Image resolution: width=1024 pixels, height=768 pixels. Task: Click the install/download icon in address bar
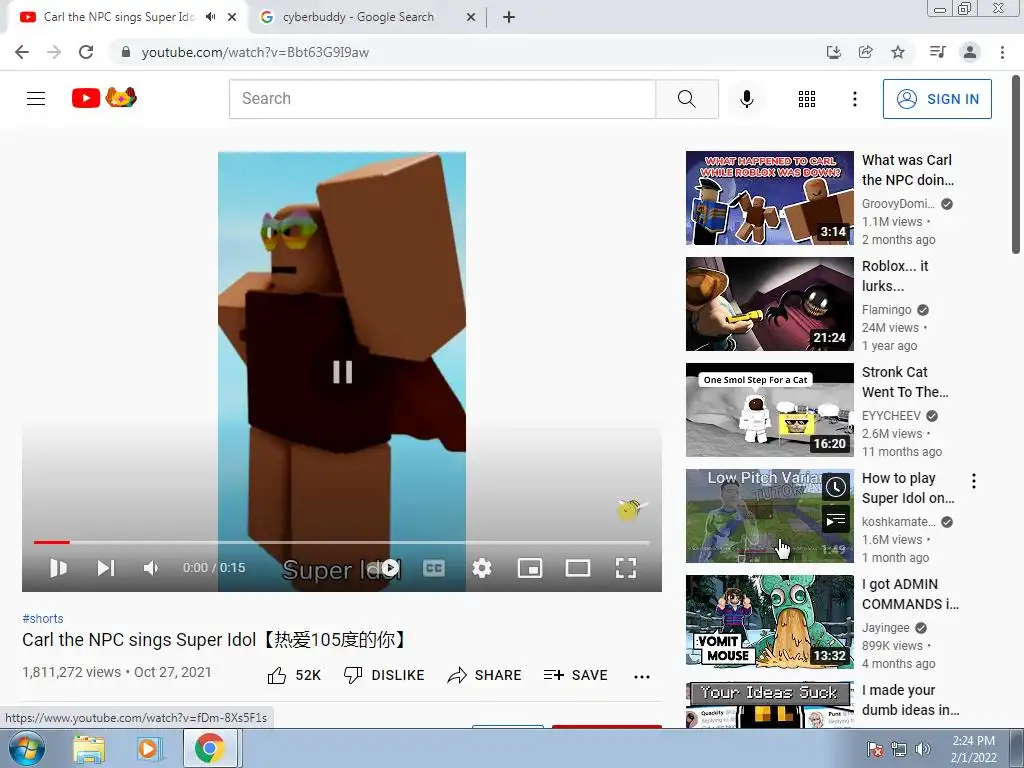pos(834,52)
